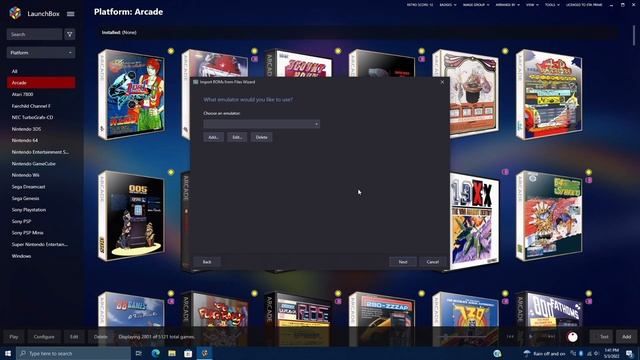Open the LaunchBox hamburger menu
640x360 pixels.
(71, 14)
